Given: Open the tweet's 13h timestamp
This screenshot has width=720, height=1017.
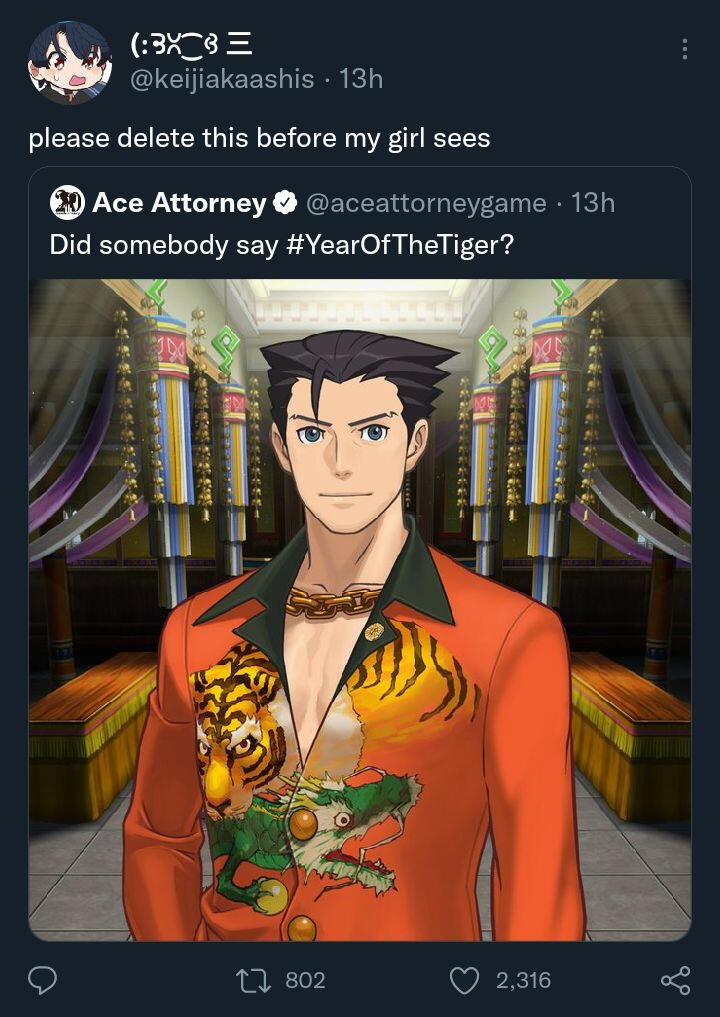Looking at the screenshot, I should pos(361,79).
